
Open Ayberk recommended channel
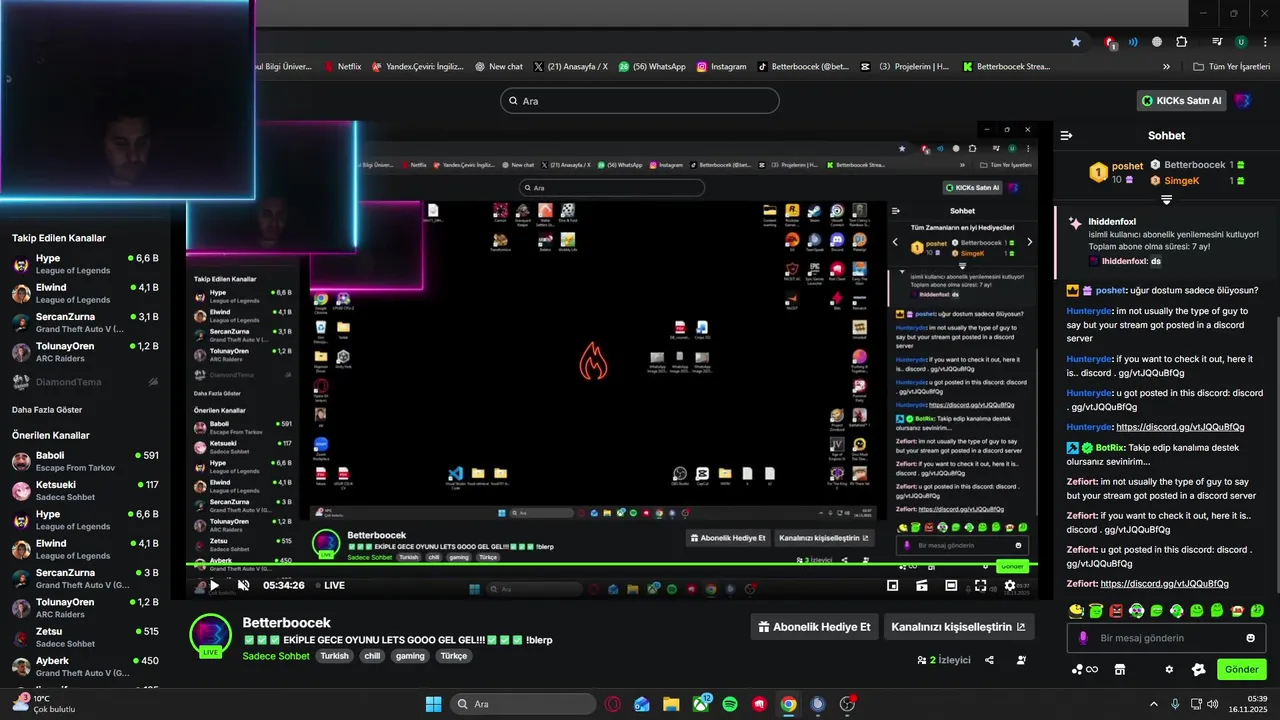(x=85, y=666)
